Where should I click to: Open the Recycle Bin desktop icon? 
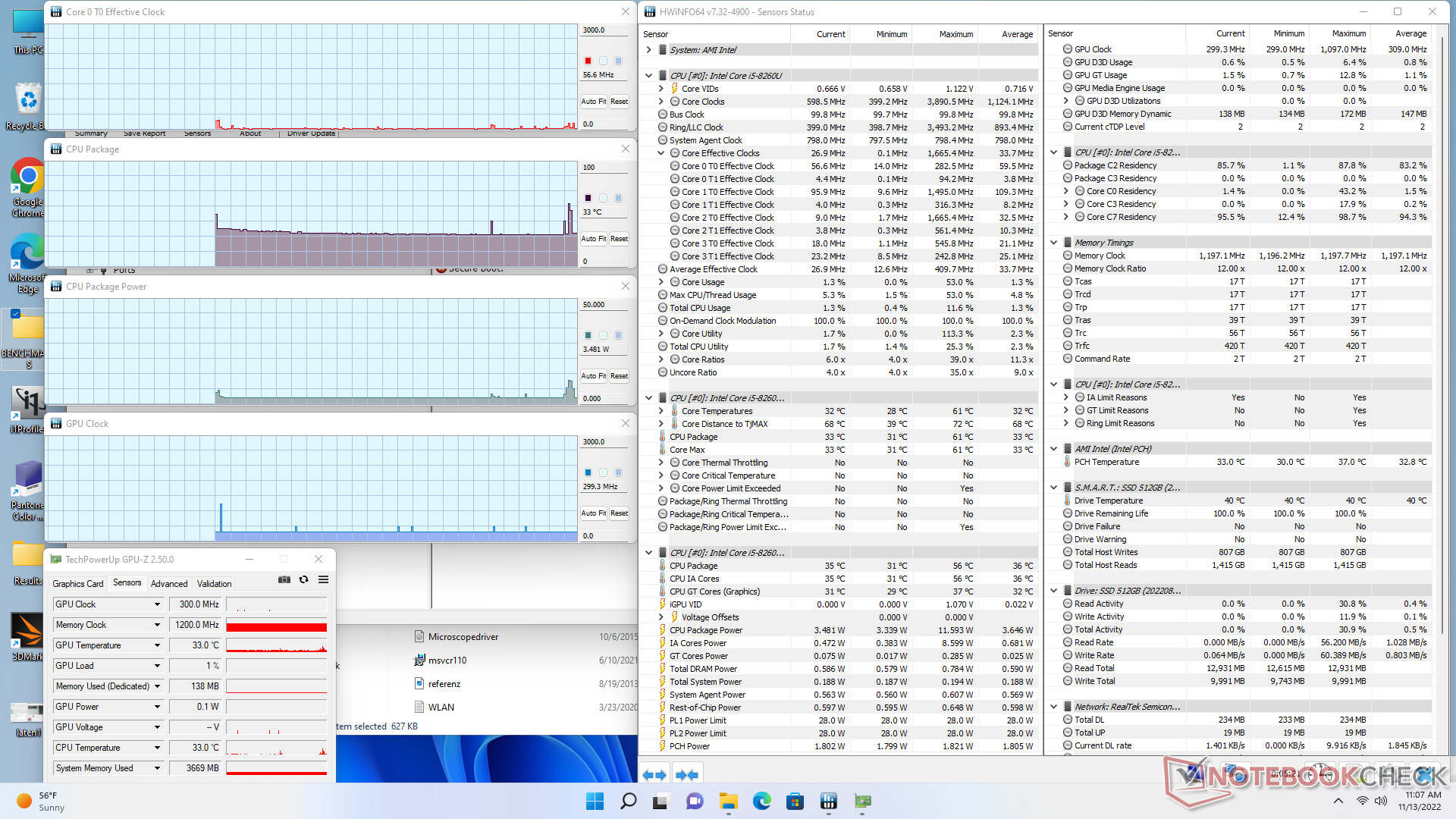(27, 106)
